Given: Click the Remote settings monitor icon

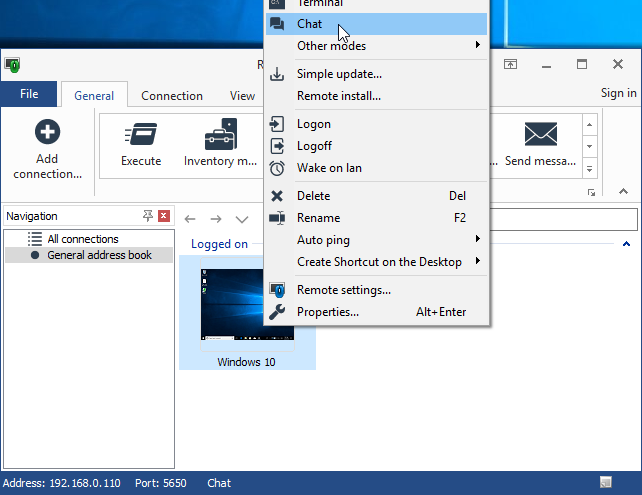Looking at the screenshot, I should pos(277,290).
